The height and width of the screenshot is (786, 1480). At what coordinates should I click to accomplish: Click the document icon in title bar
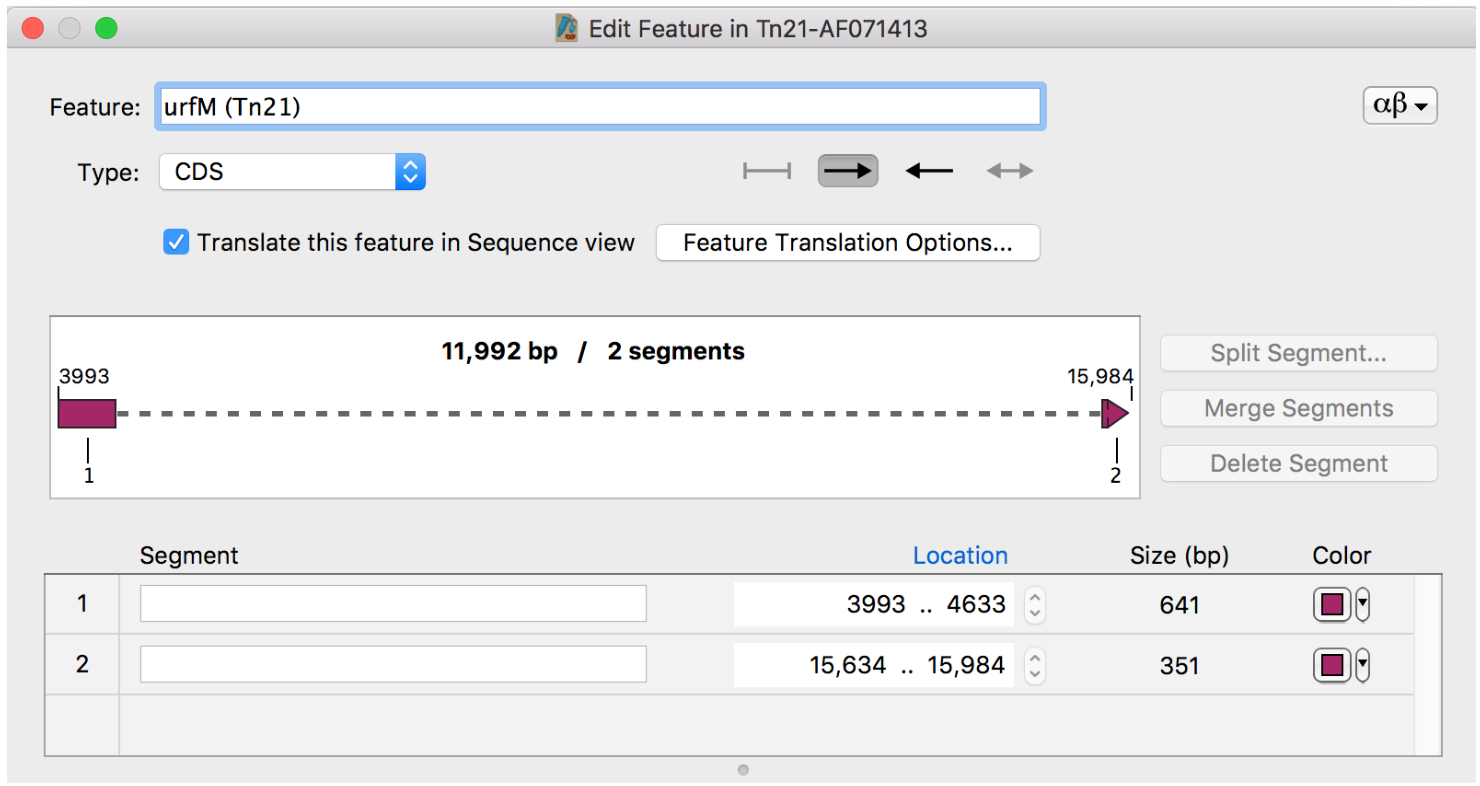coord(567,29)
